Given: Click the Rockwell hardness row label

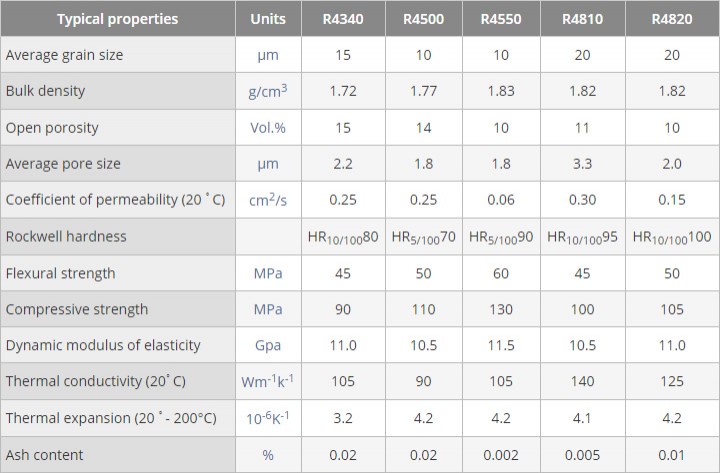Looking at the screenshot, I should tap(66, 236).
